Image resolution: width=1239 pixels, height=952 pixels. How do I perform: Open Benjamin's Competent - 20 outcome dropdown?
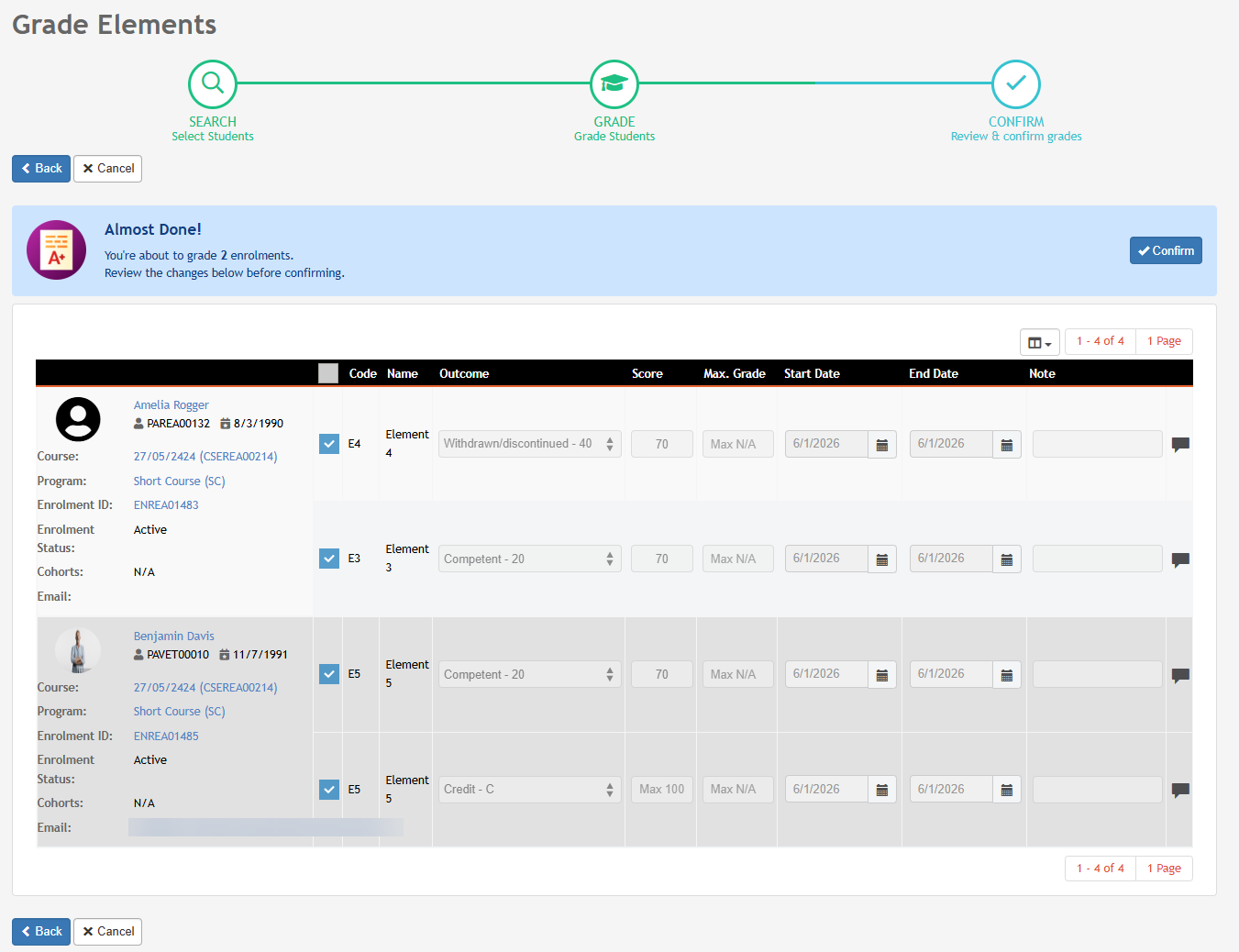pyautogui.click(x=530, y=674)
